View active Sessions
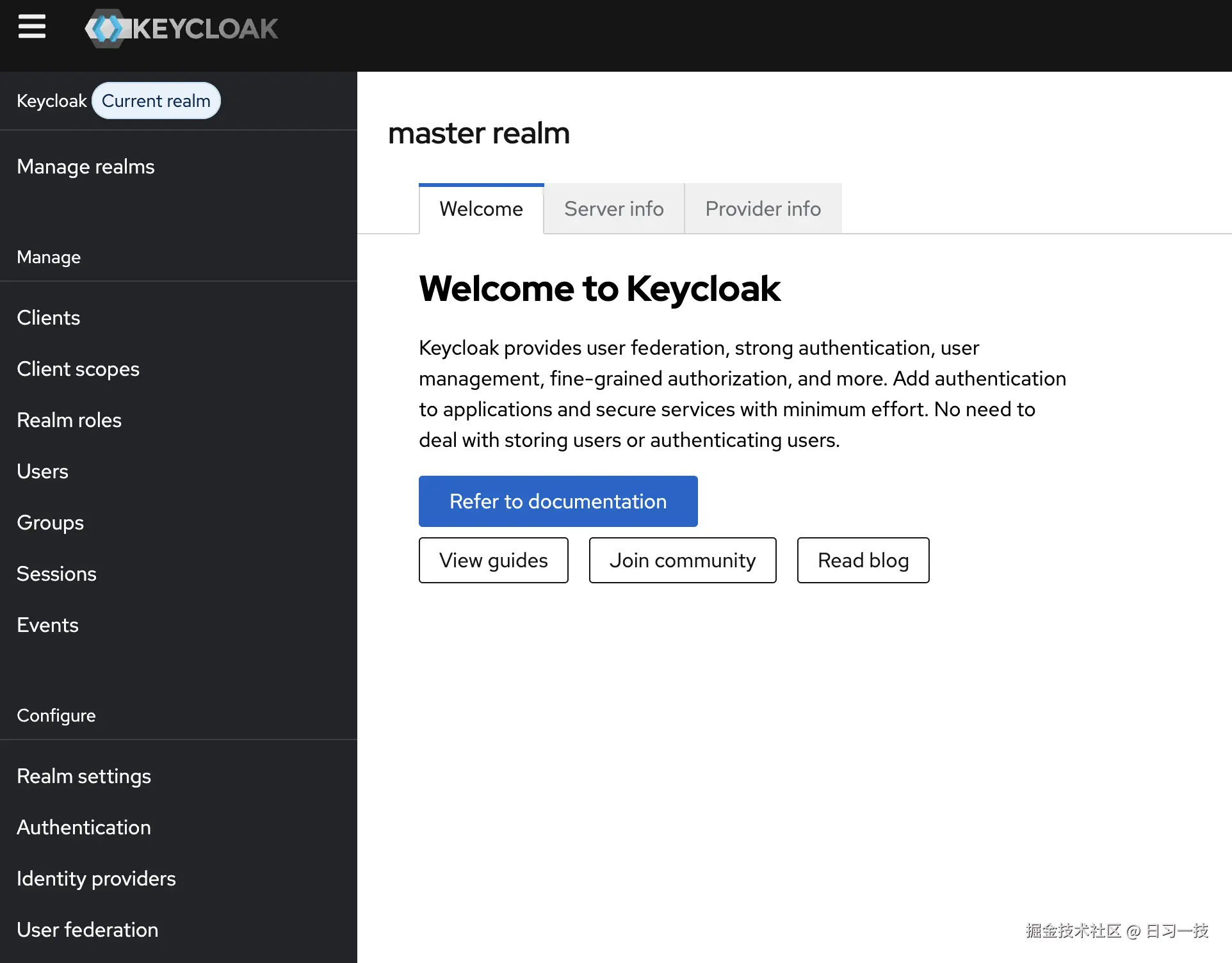Viewport: 1232px width, 963px height. (x=56, y=574)
